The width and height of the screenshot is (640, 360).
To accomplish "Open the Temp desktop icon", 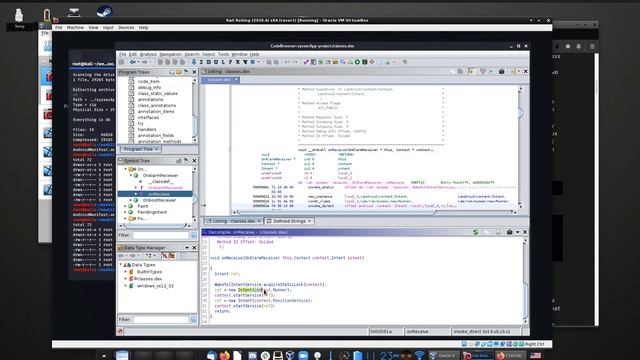I will tap(19, 18).
